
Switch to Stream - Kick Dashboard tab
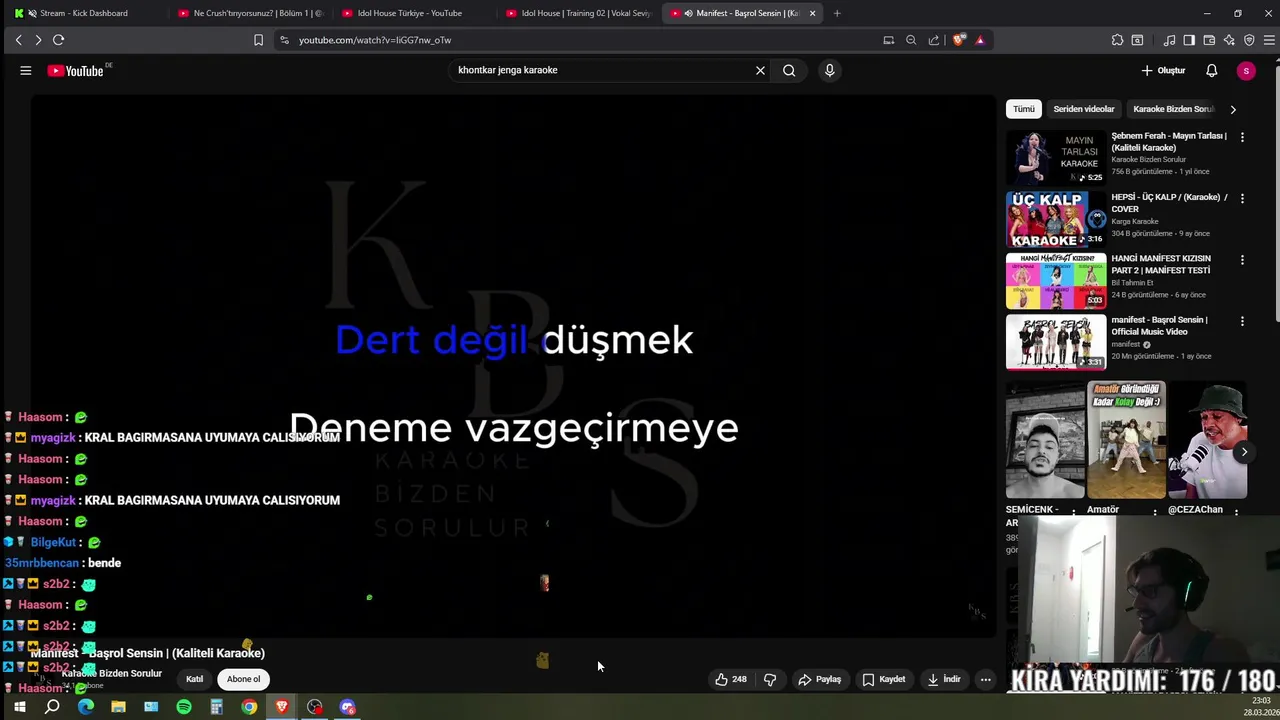coord(84,13)
